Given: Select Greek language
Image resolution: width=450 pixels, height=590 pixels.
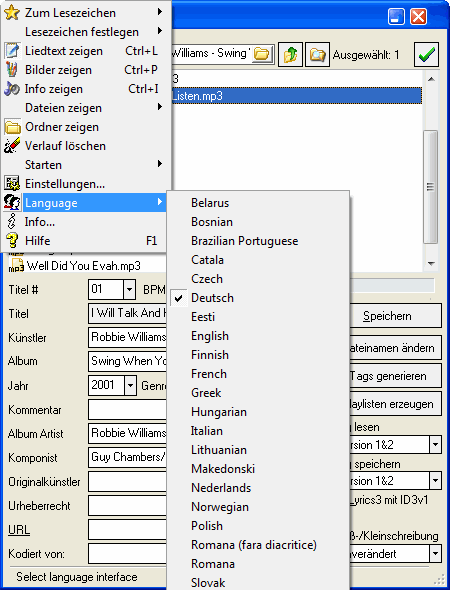Looking at the screenshot, I should point(258,392).
